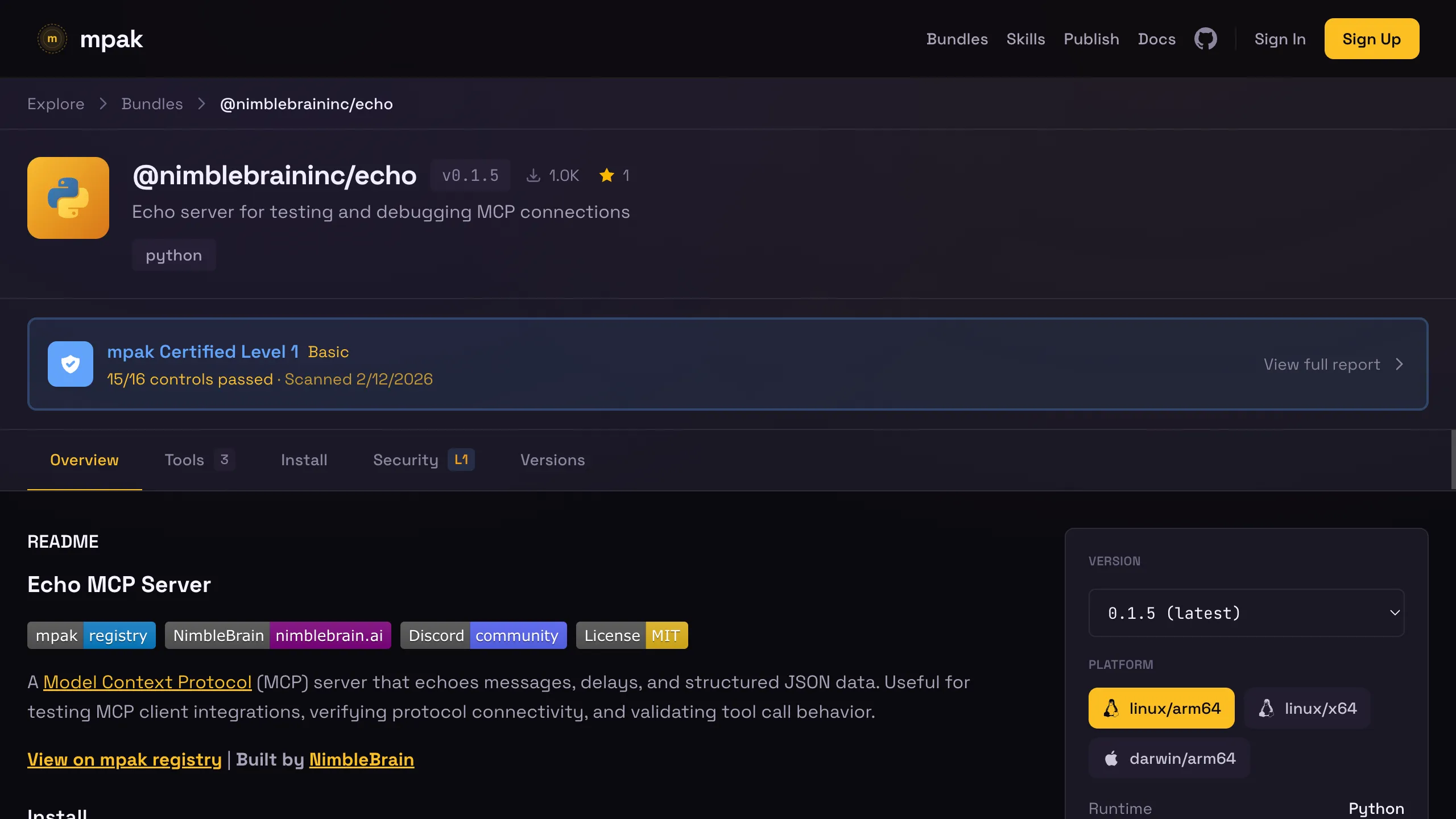Click the Python bundle icon

(x=68, y=198)
